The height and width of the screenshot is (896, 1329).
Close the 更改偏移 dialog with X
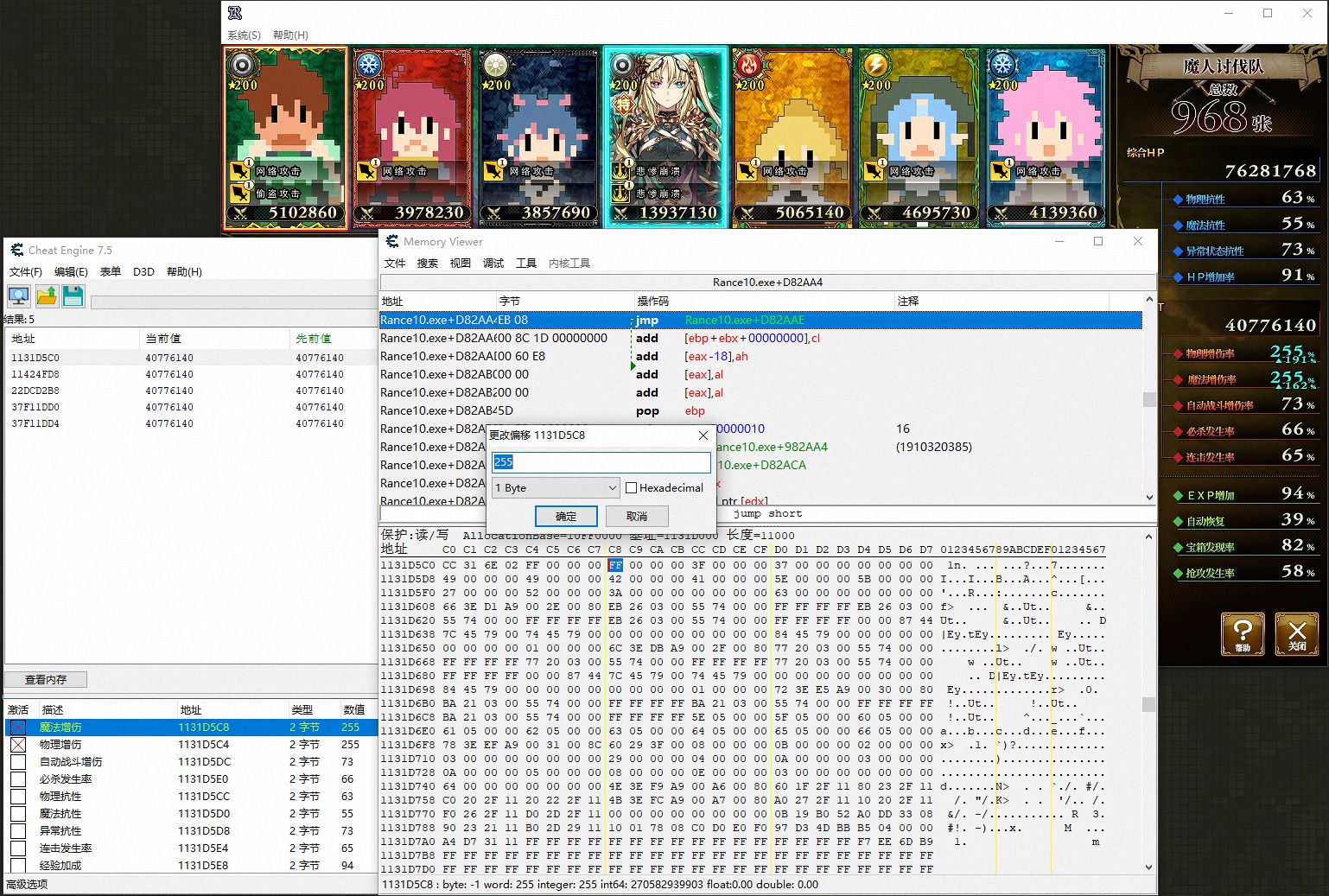click(x=703, y=435)
